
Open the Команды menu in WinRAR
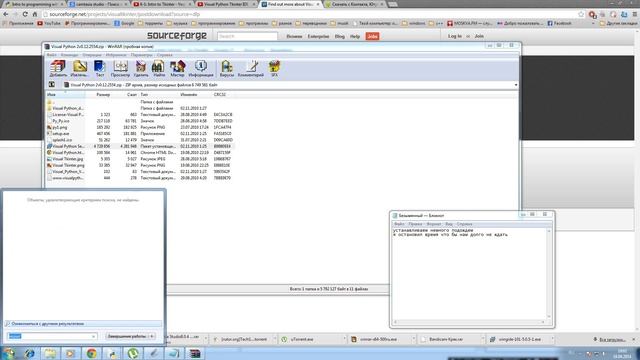[x=69, y=55]
